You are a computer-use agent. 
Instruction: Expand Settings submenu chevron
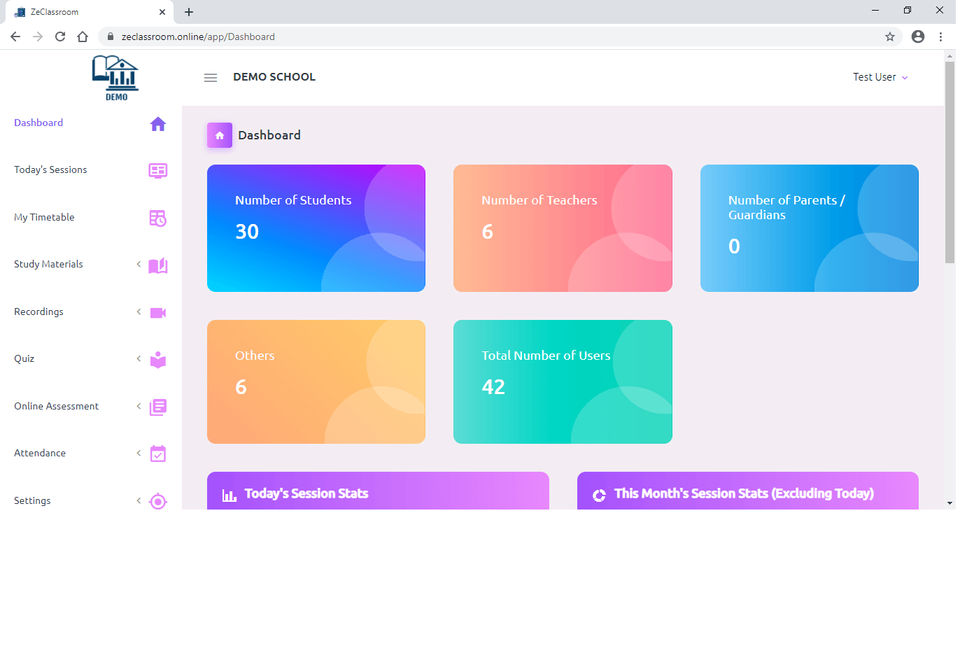pos(138,501)
